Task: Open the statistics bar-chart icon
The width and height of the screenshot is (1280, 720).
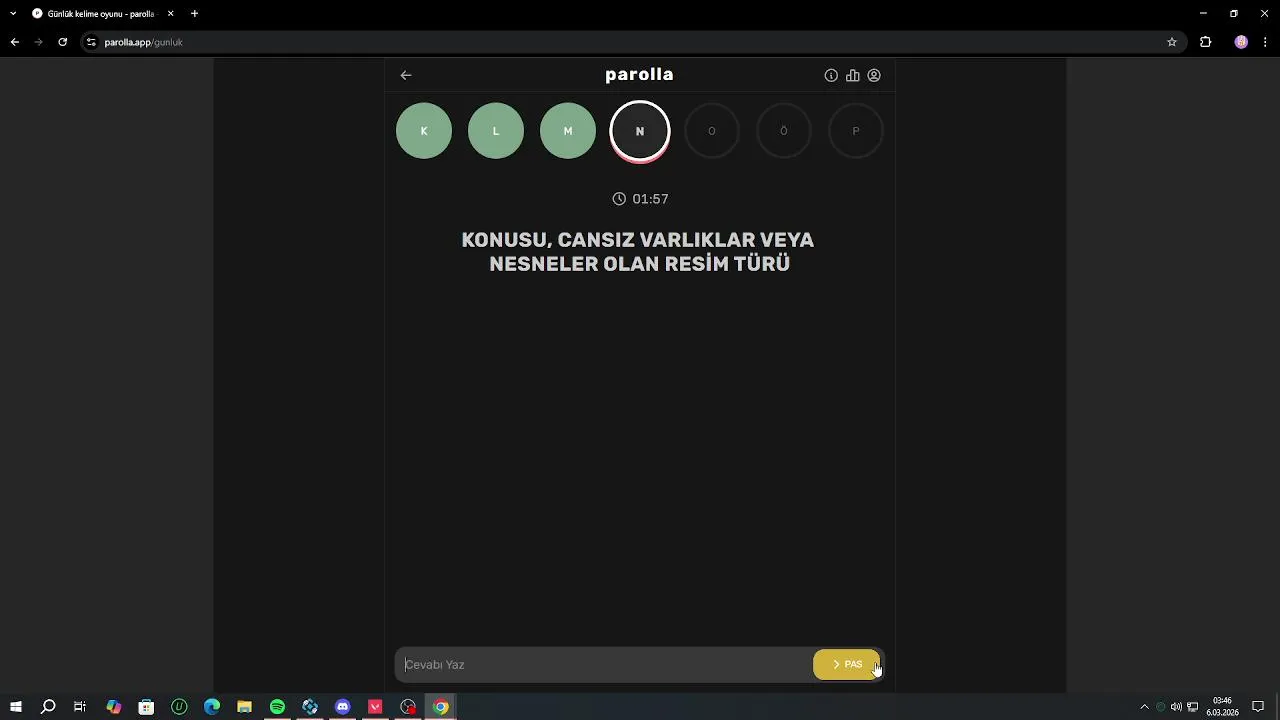Action: pos(853,75)
